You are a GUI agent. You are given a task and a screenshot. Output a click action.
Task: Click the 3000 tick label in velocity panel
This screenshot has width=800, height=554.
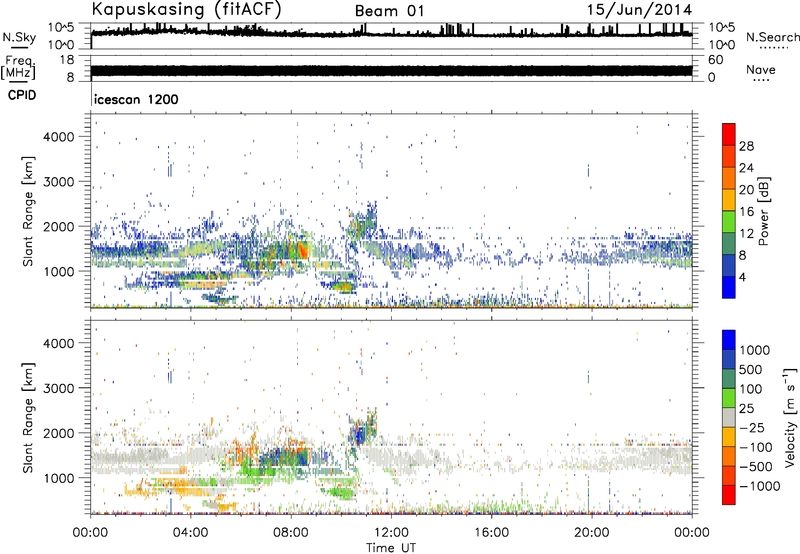click(x=58, y=388)
